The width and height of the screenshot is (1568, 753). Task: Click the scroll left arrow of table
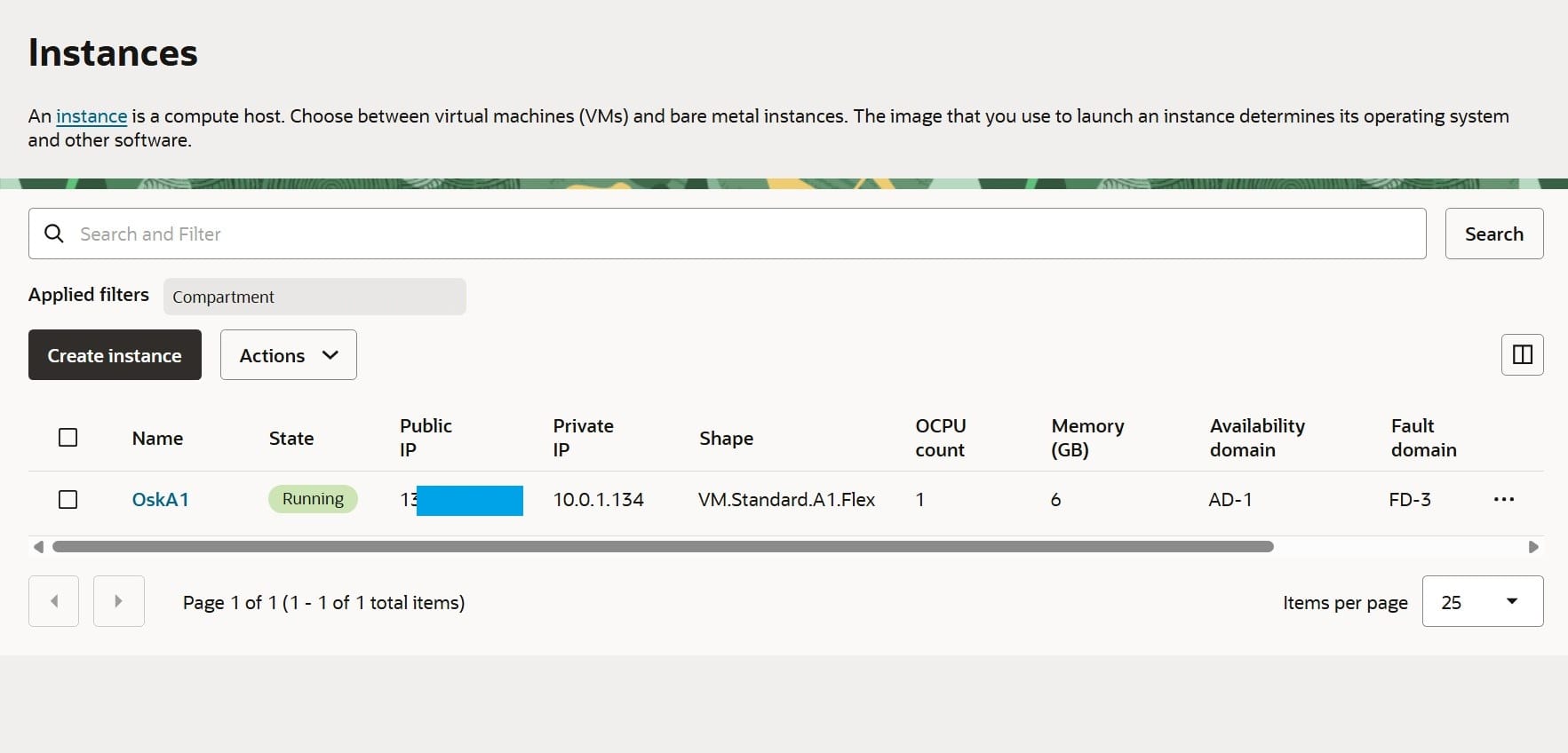tap(38, 547)
